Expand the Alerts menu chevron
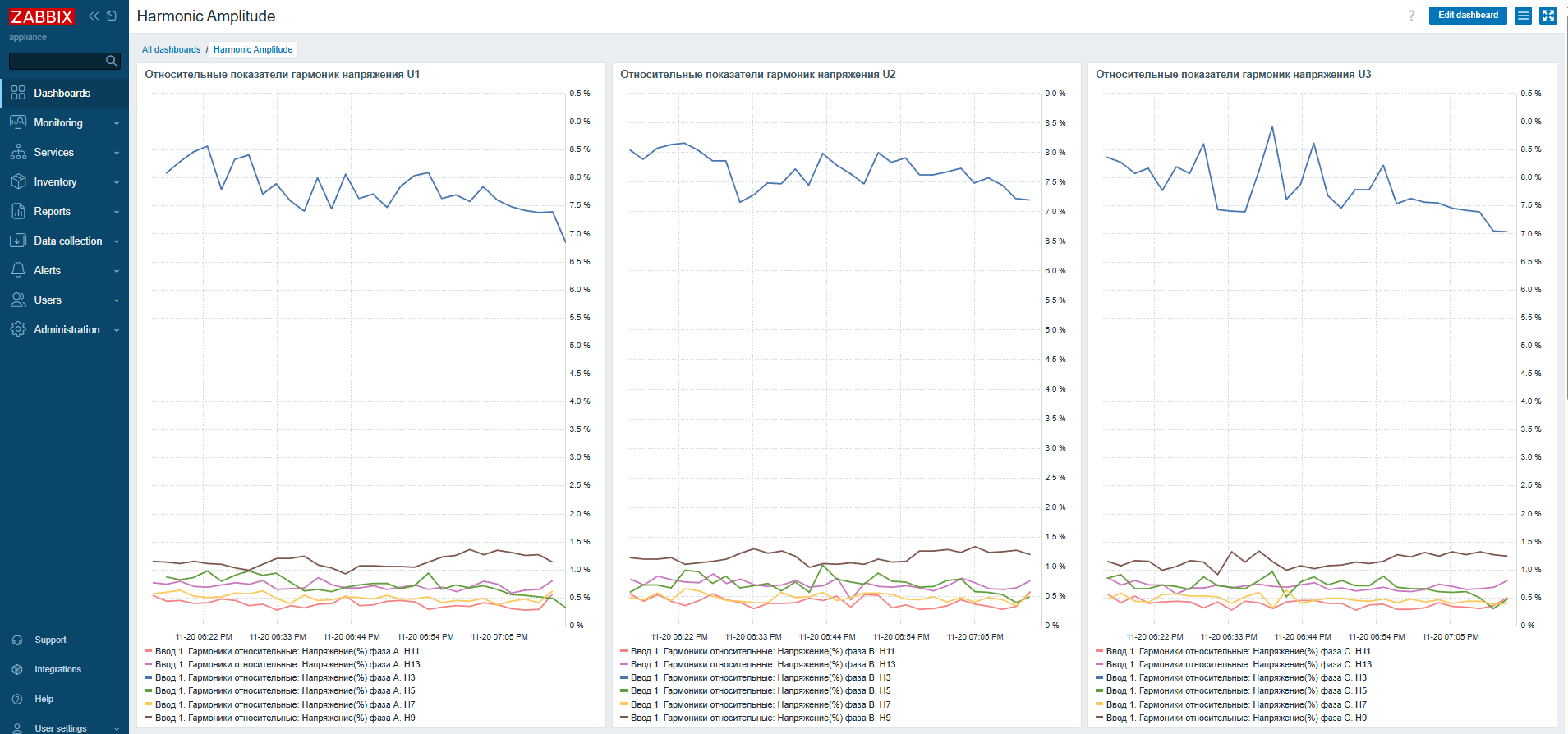This screenshot has height=734, width=1568. click(117, 271)
